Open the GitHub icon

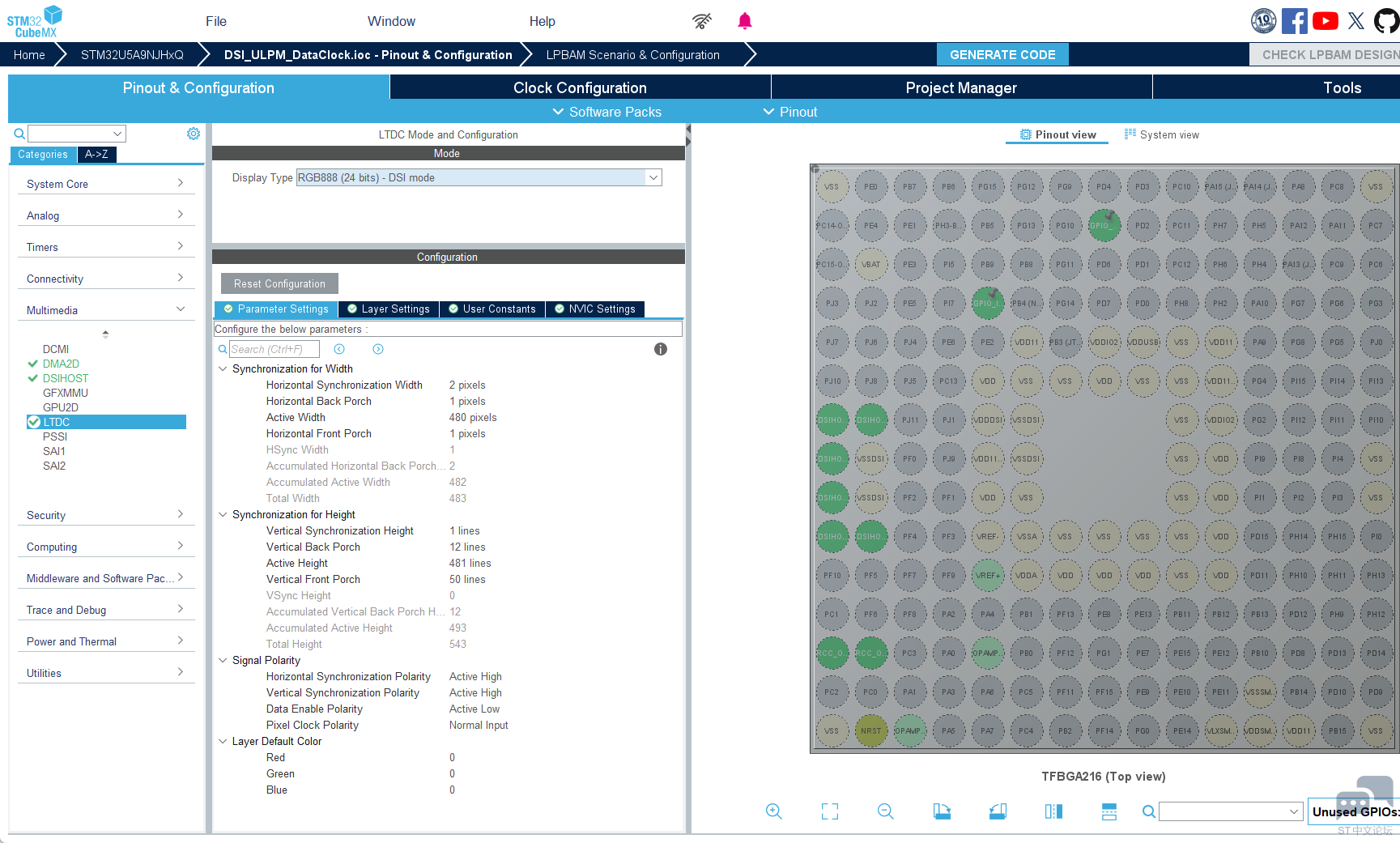click(1387, 21)
